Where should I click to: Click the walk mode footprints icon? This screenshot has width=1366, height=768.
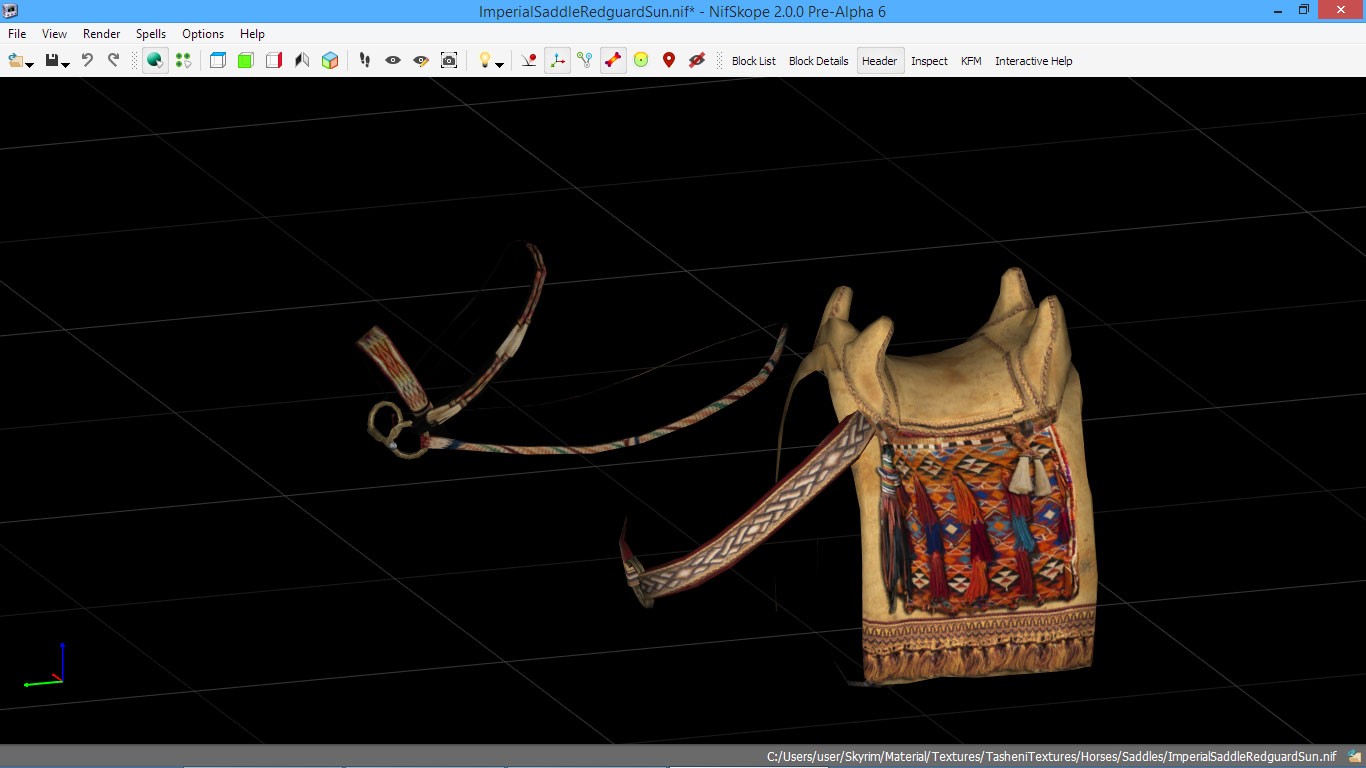click(x=365, y=61)
